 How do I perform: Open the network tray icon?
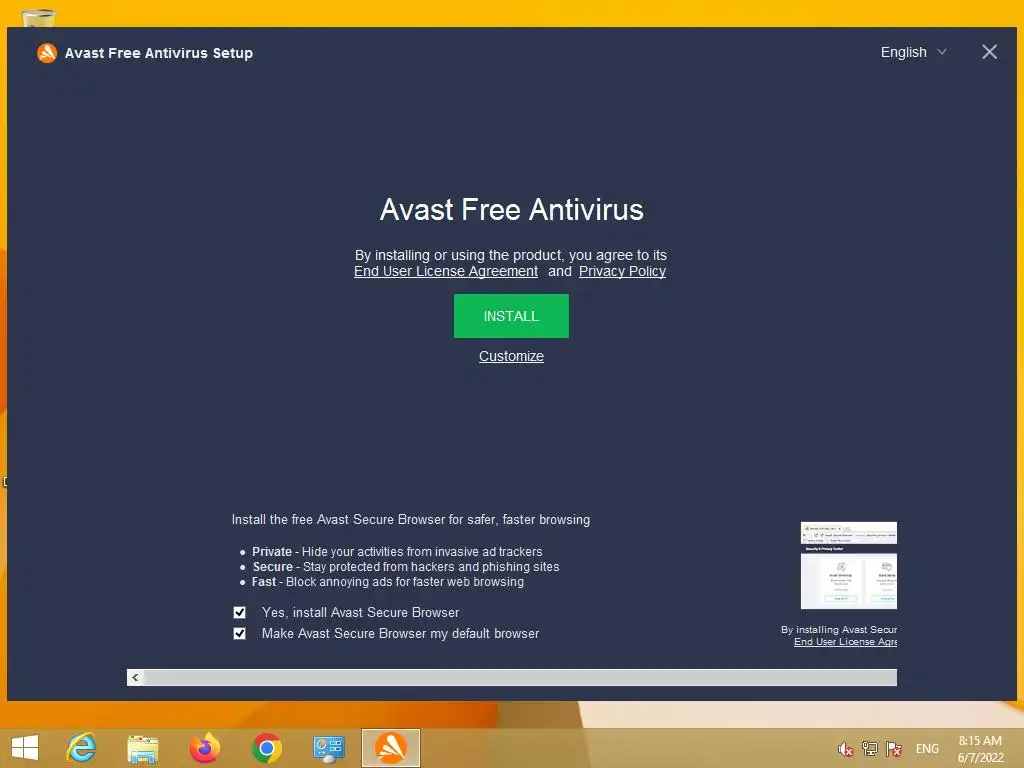[x=869, y=749]
